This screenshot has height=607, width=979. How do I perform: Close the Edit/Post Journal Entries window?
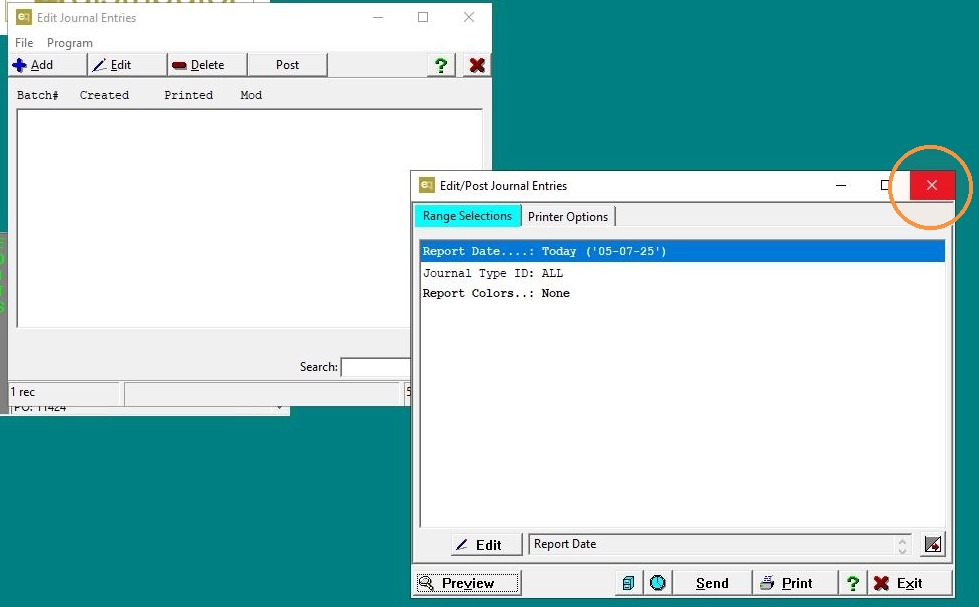[x=932, y=185]
